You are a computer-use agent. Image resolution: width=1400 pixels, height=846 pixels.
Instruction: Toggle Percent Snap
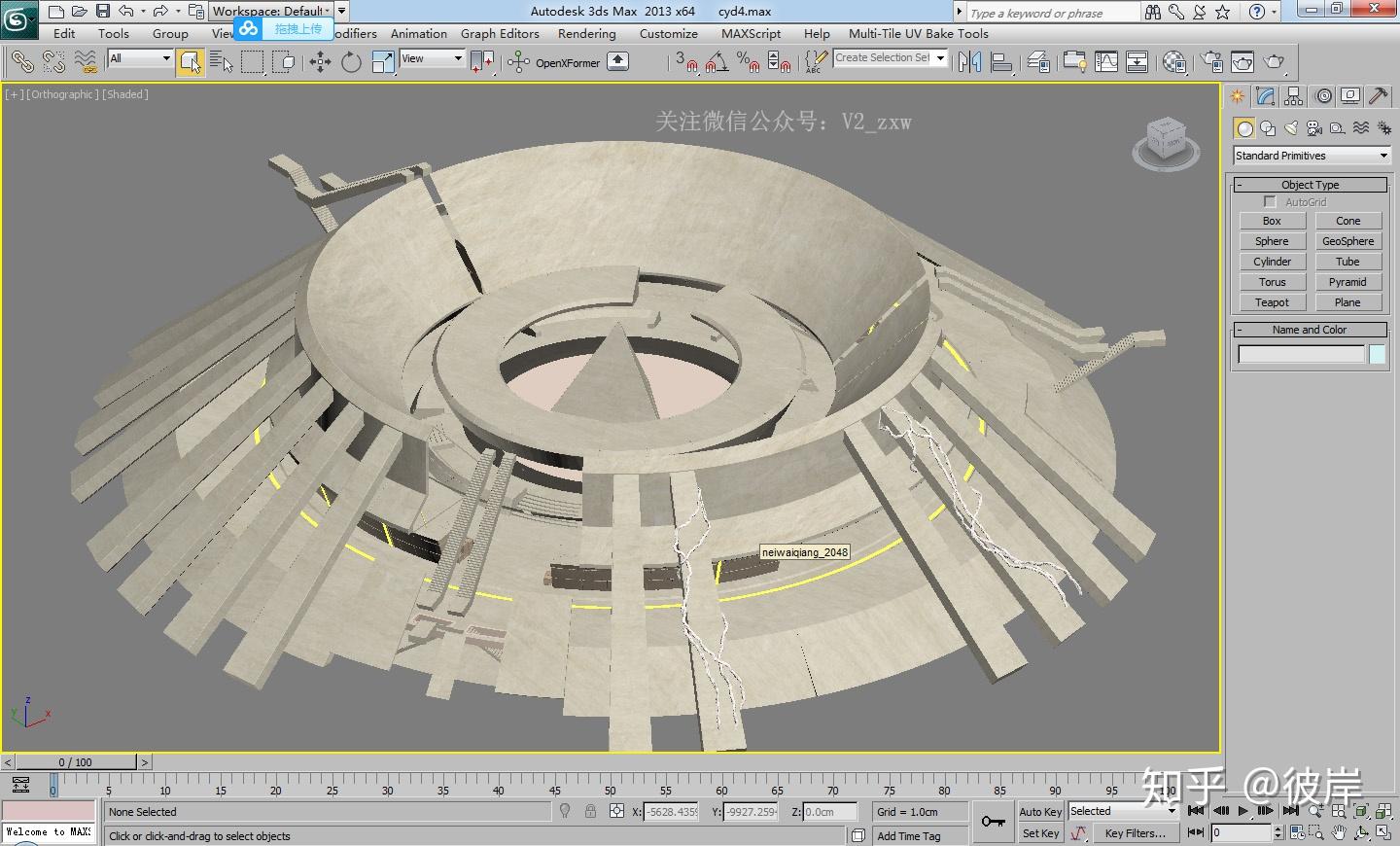[748, 62]
